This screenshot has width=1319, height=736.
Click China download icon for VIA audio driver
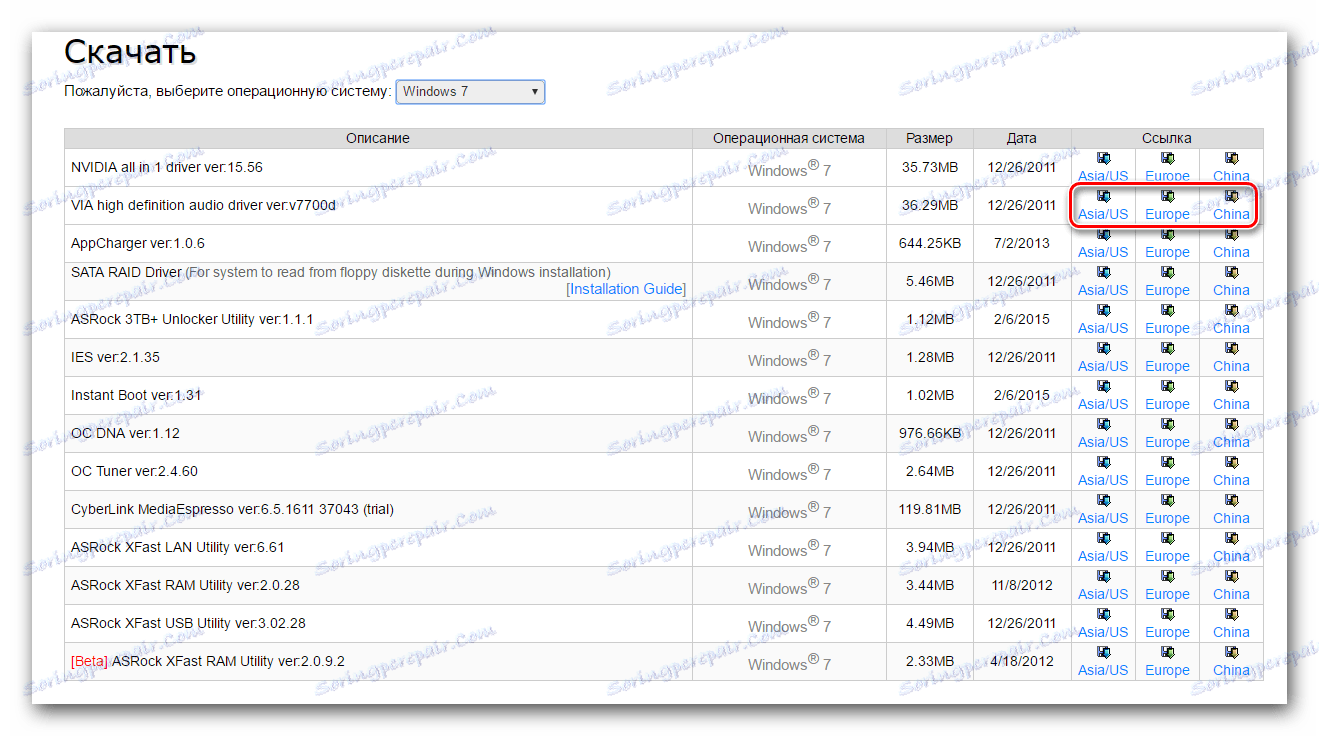coord(1231,196)
